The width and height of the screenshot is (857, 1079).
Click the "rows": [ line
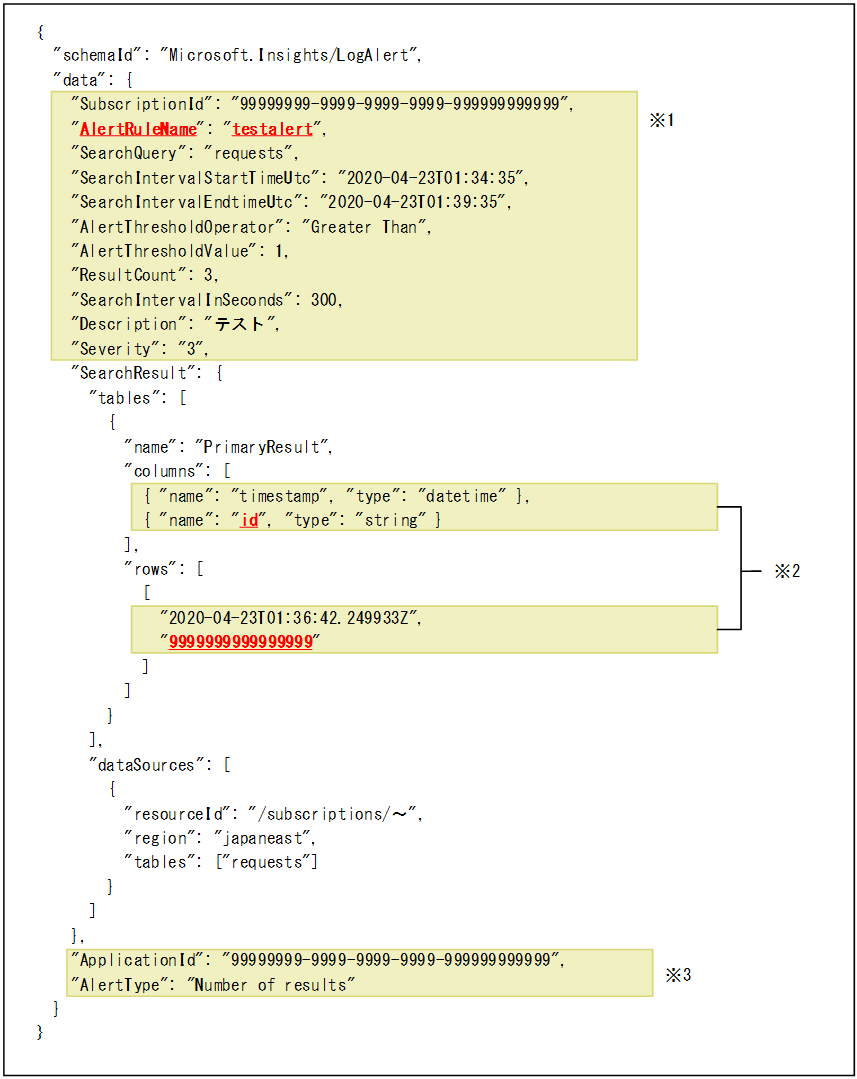coord(164,569)
